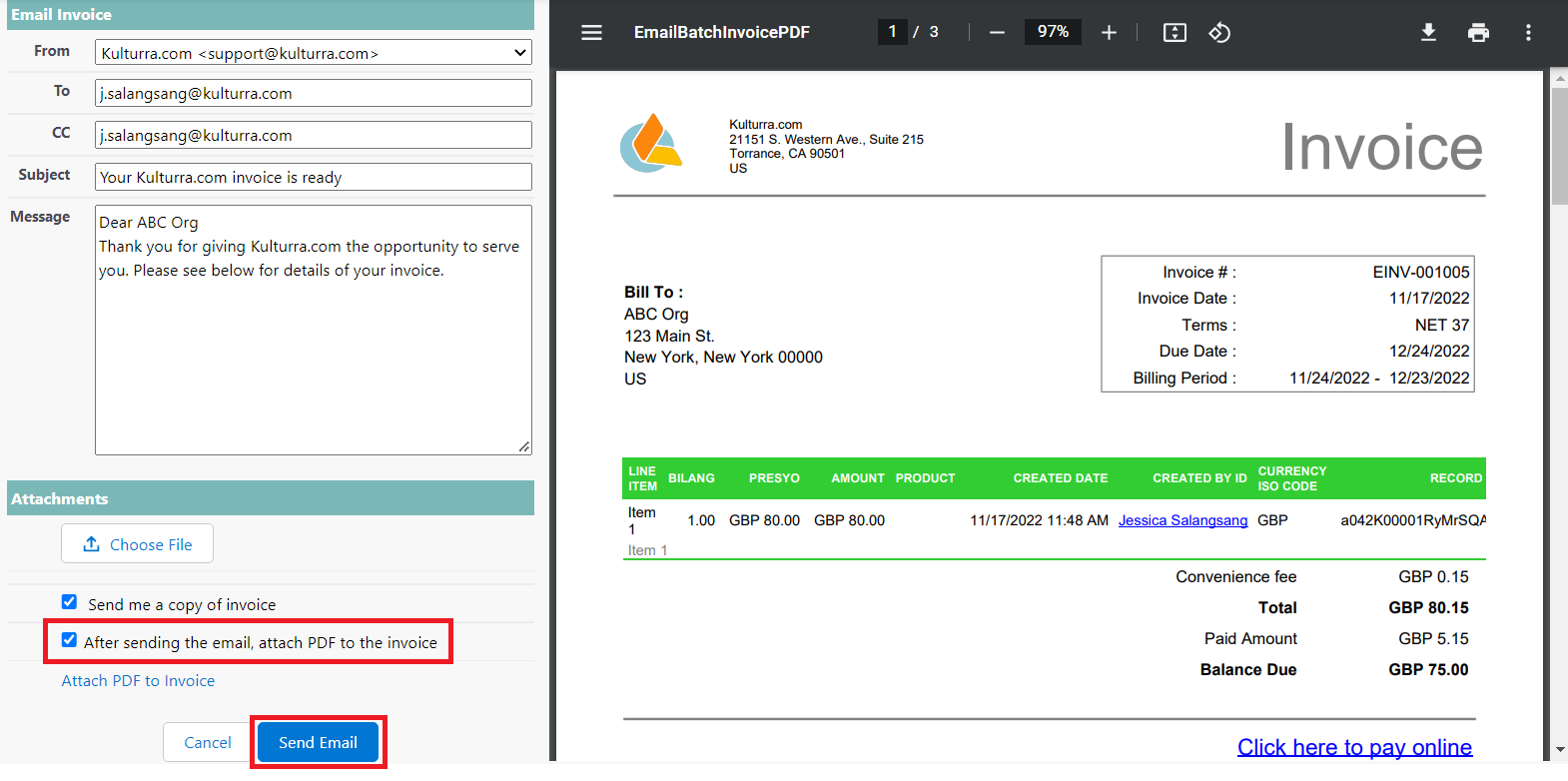Click the Send Email button
1568x781 pixels.
(318, 742)
